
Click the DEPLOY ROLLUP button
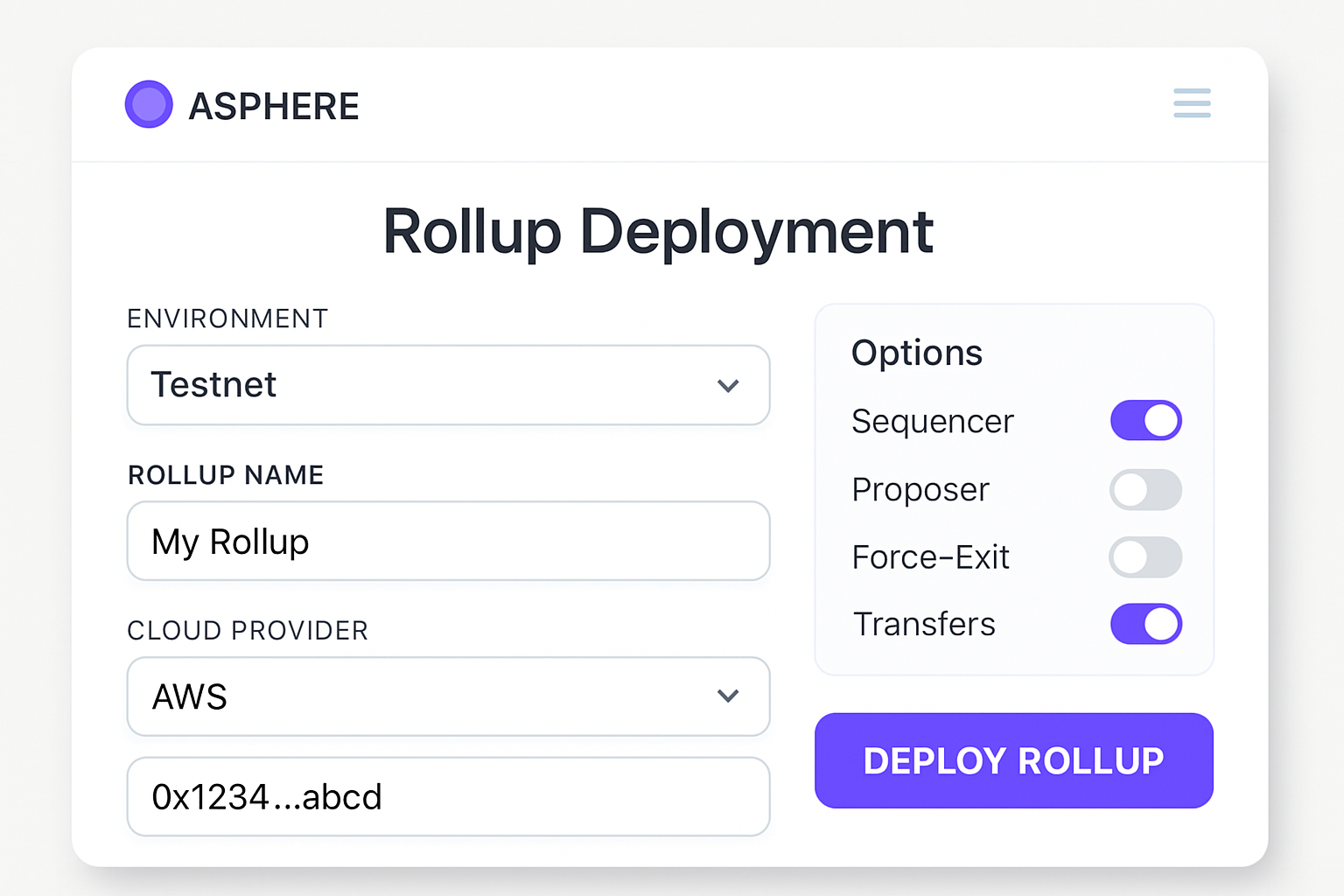[x=1013, y=760]
